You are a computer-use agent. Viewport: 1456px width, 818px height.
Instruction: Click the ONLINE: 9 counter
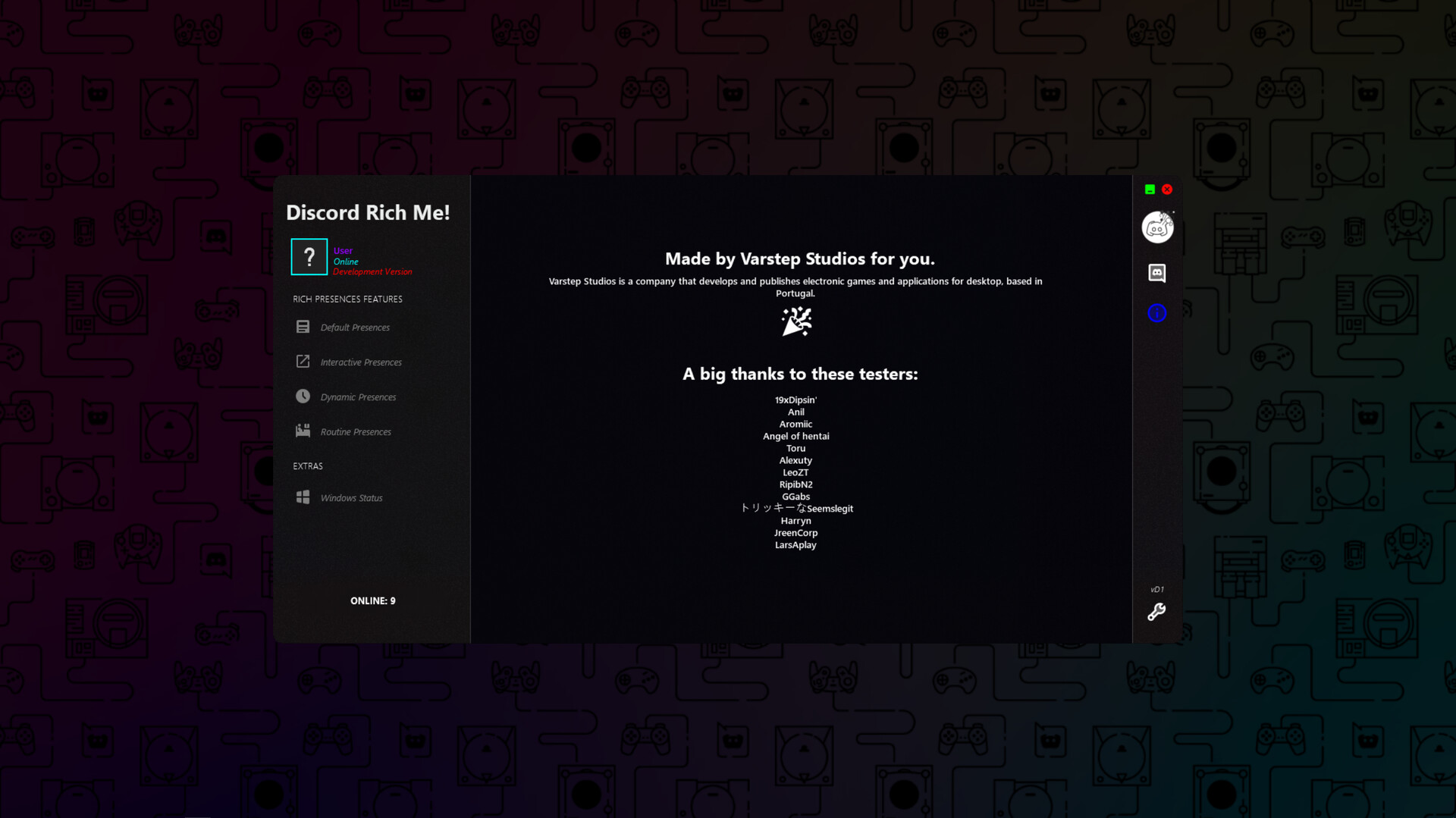click(372, 600)
